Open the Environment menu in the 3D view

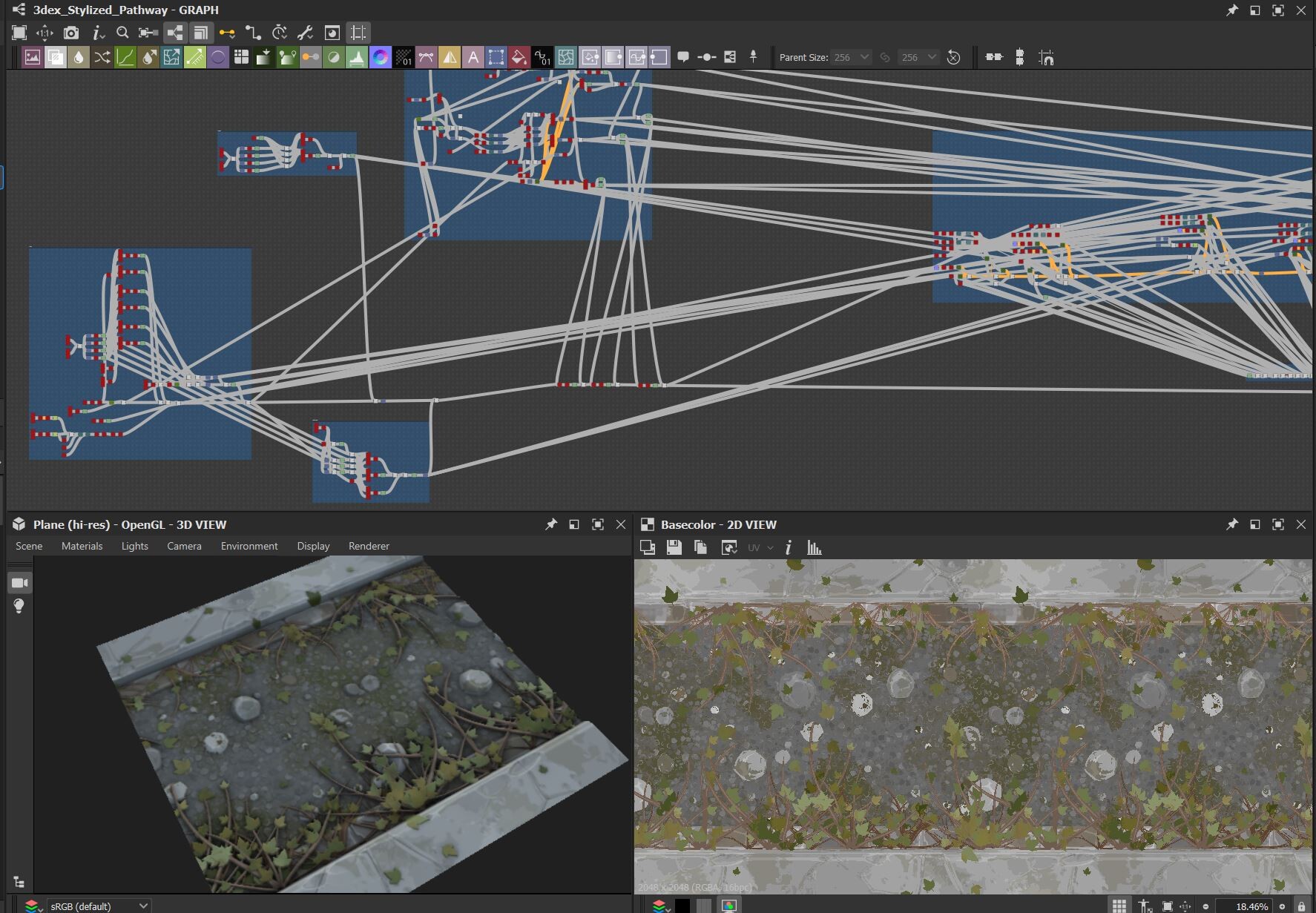coord(249,546)
